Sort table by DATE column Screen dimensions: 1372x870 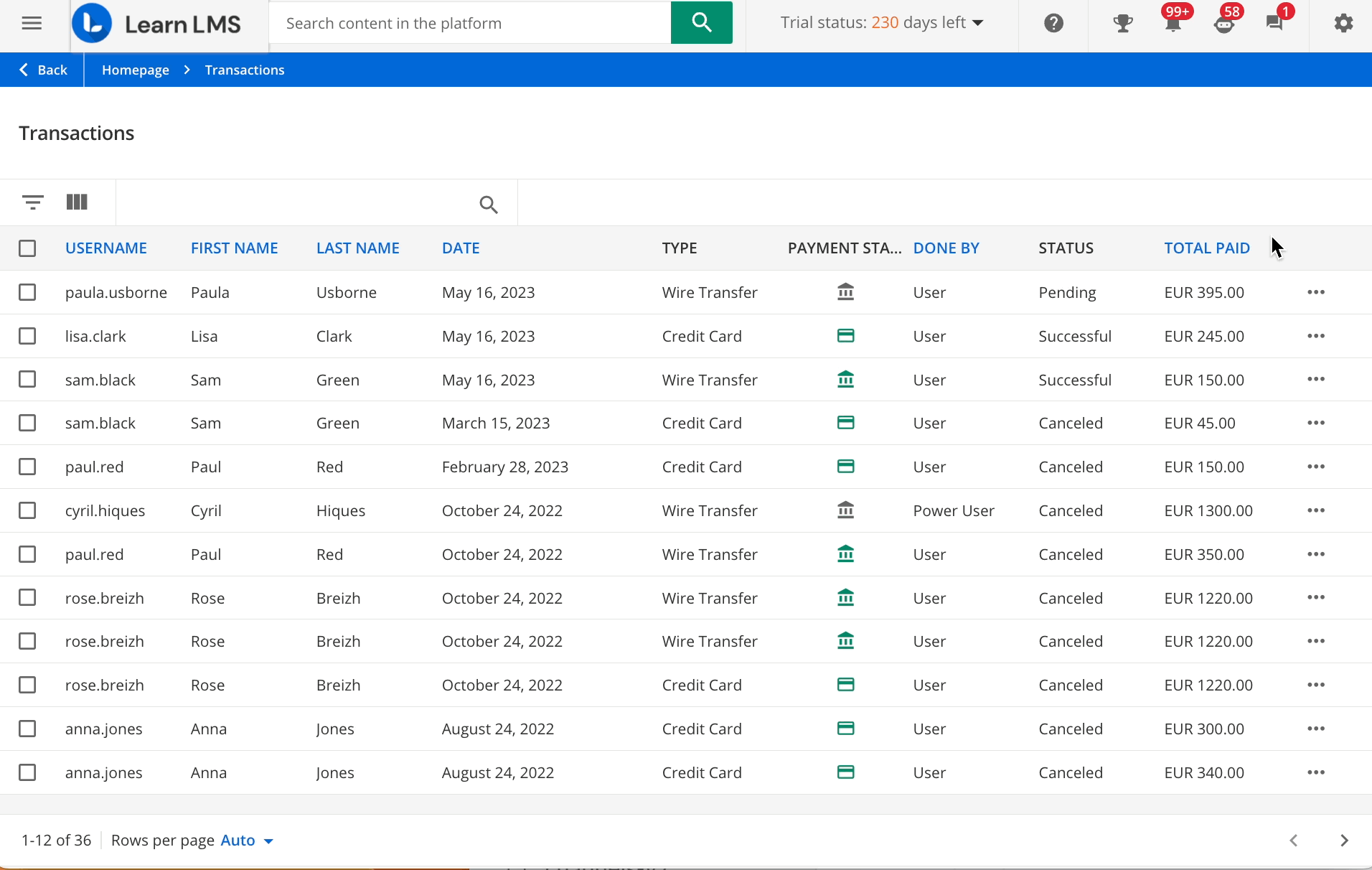click(461, 248)
